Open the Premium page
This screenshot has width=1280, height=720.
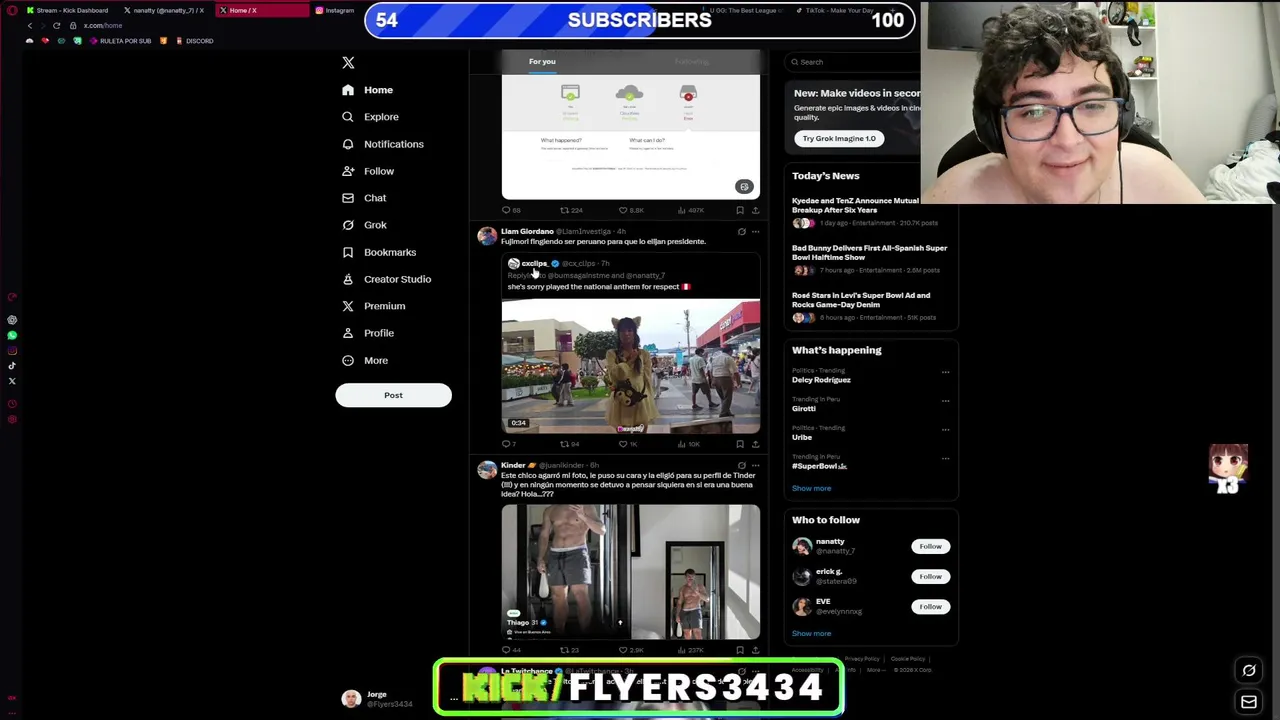(x=373, y=306)
